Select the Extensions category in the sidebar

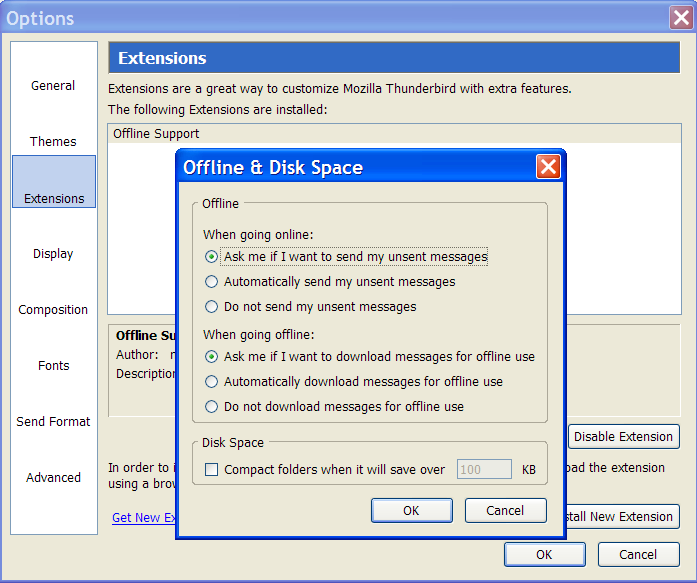pos(54,198)
